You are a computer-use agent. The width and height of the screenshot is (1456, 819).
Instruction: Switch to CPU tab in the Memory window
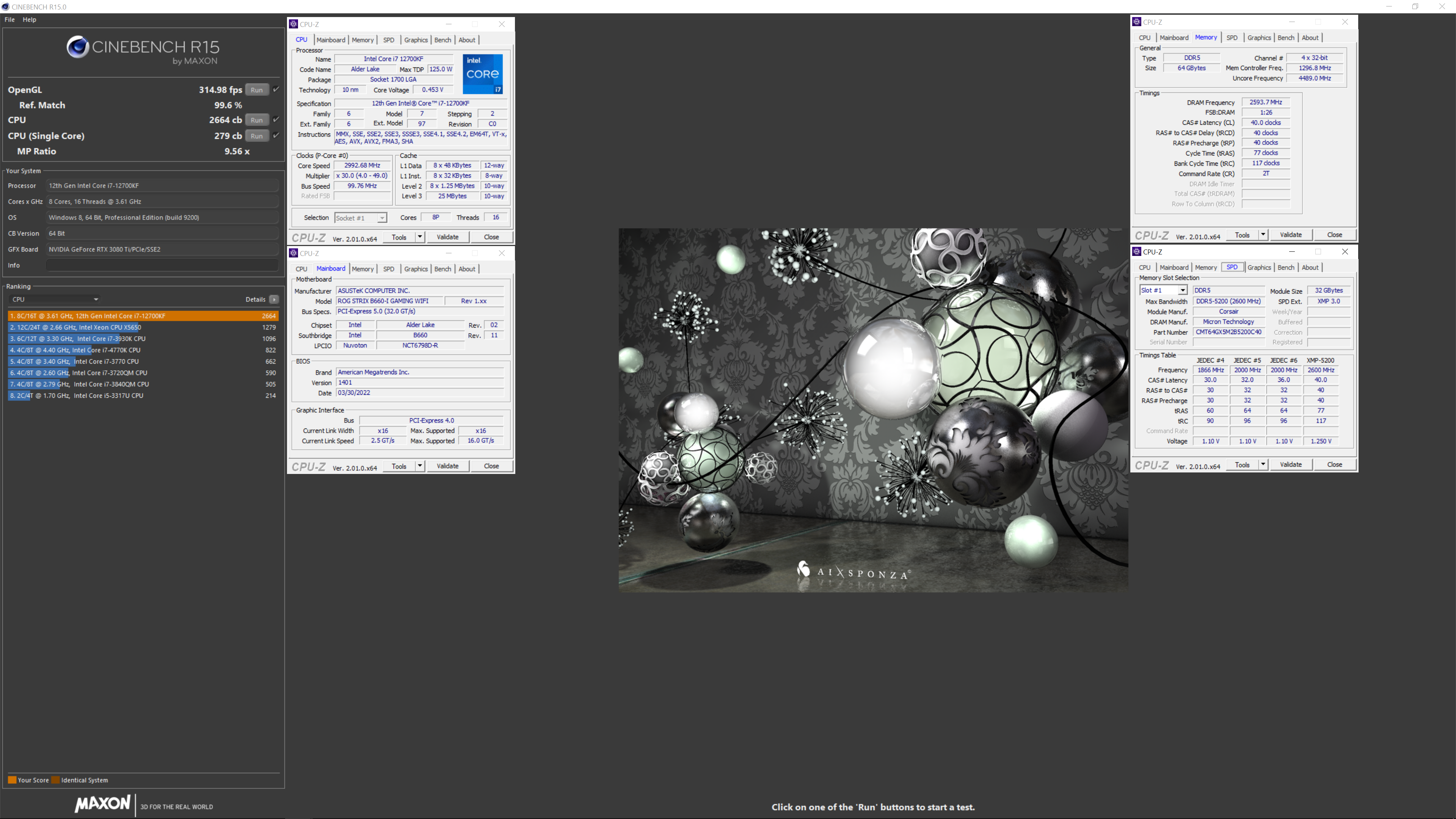1145,37
